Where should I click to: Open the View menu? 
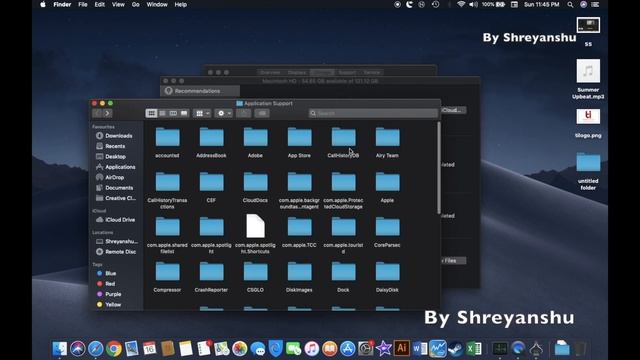pos(118,4)
